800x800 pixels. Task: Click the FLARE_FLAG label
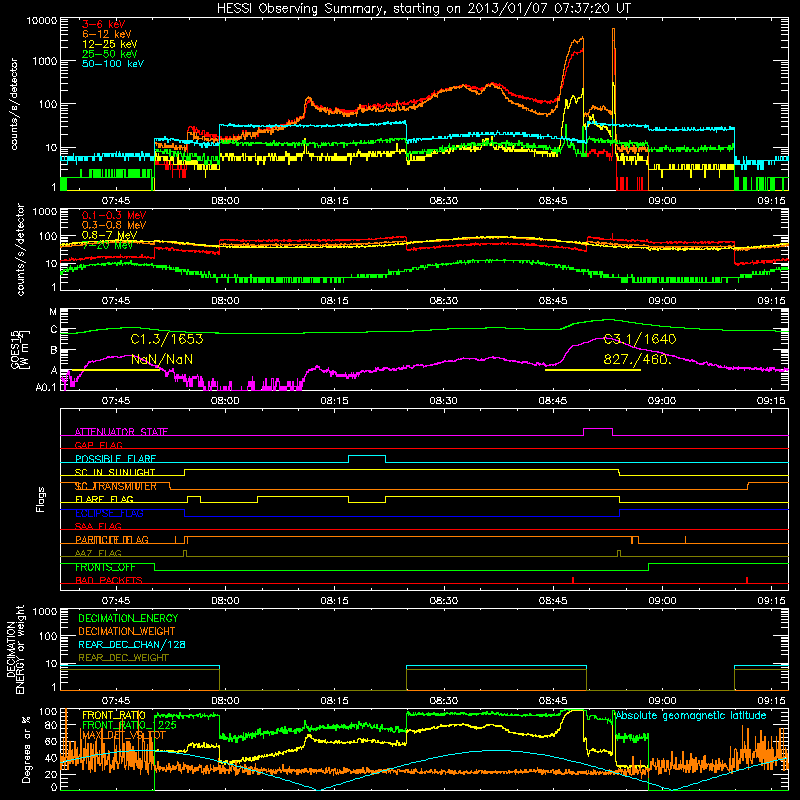pyautogui.click(x=104, y=499)
